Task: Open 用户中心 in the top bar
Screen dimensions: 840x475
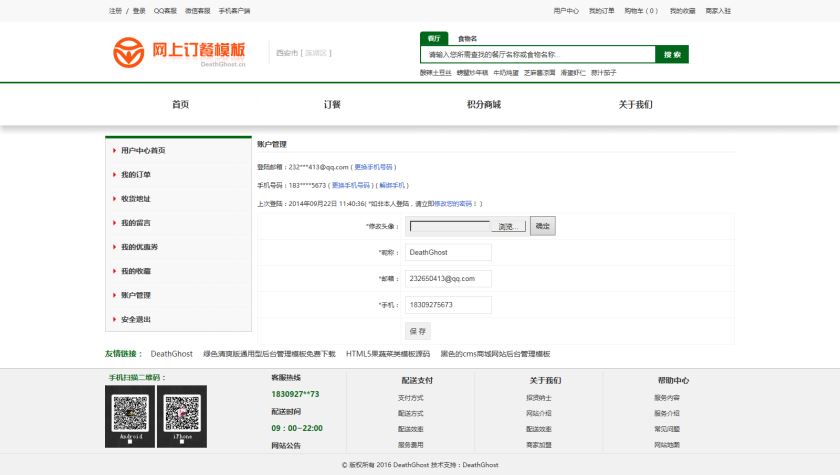Action: pyautogui.click(x=566, y=11)
